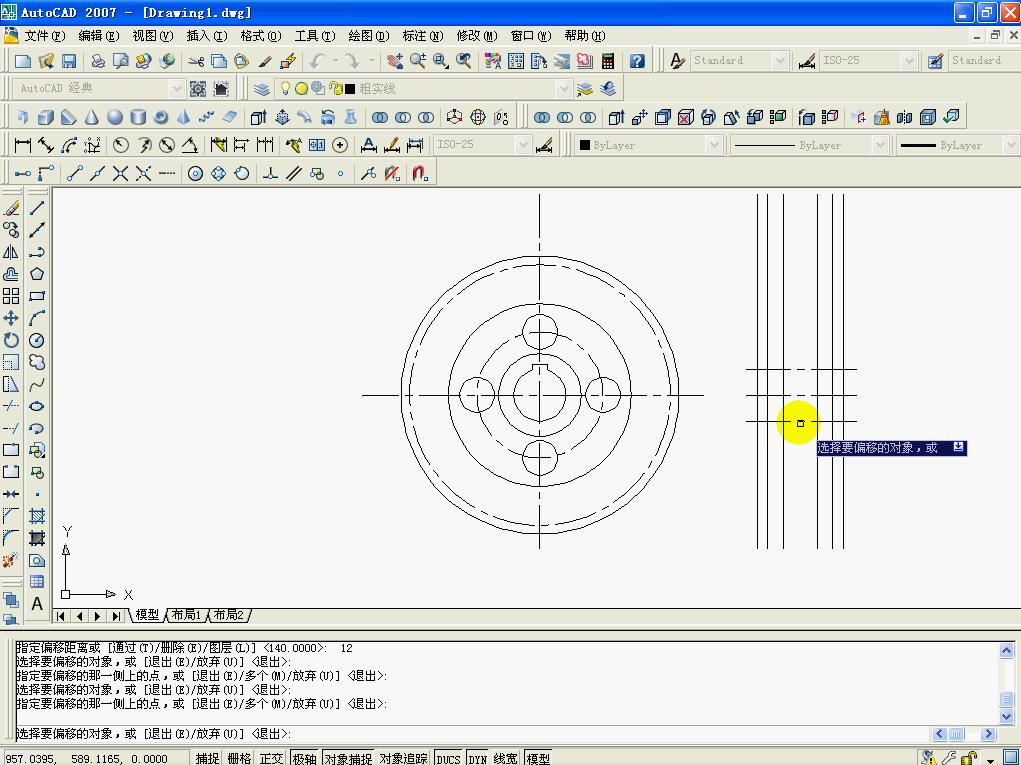Open the QuickCalc calculator icon

point(608,61)
